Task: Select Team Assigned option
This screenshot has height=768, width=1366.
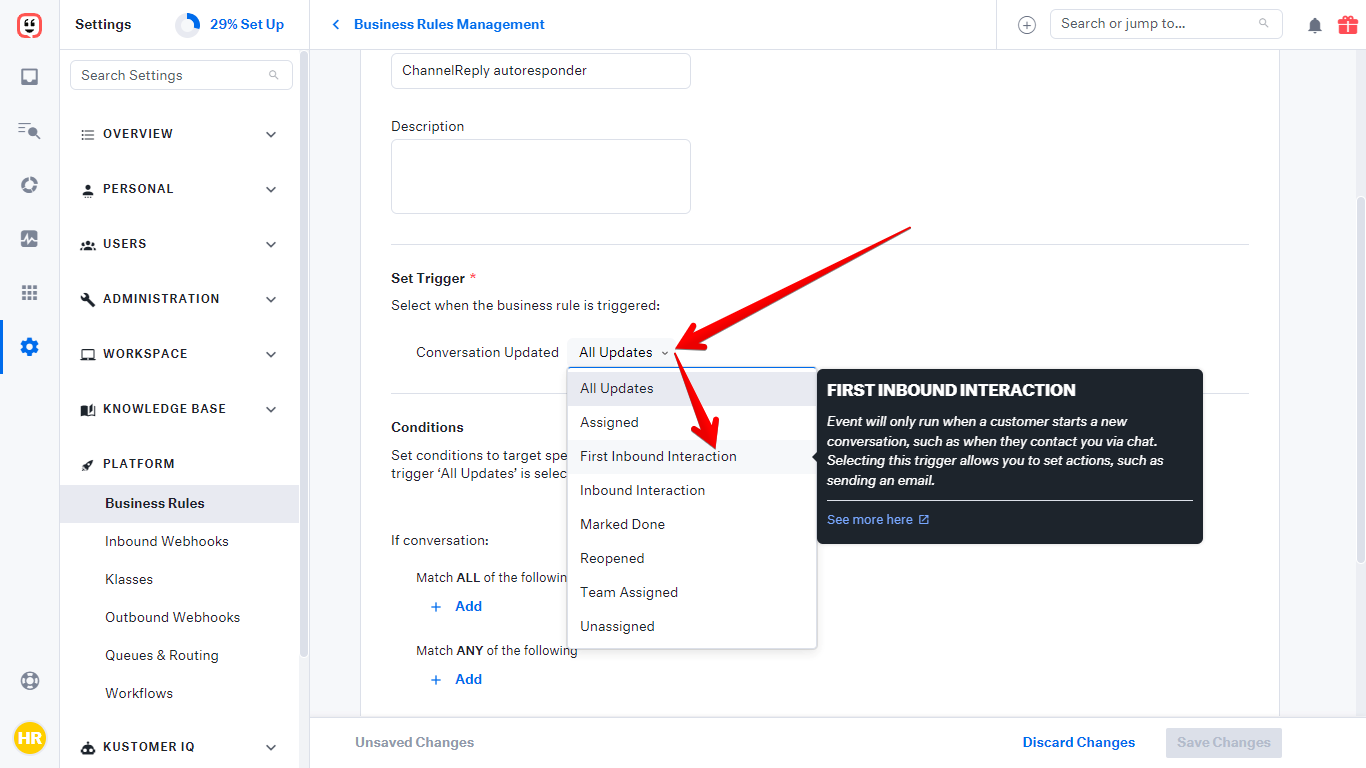Action: tap(692, 592)
